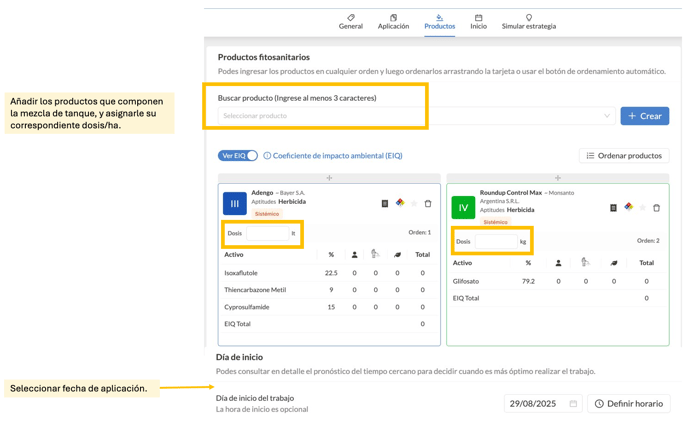Click plus icon above Adengo card

[329, 178]
